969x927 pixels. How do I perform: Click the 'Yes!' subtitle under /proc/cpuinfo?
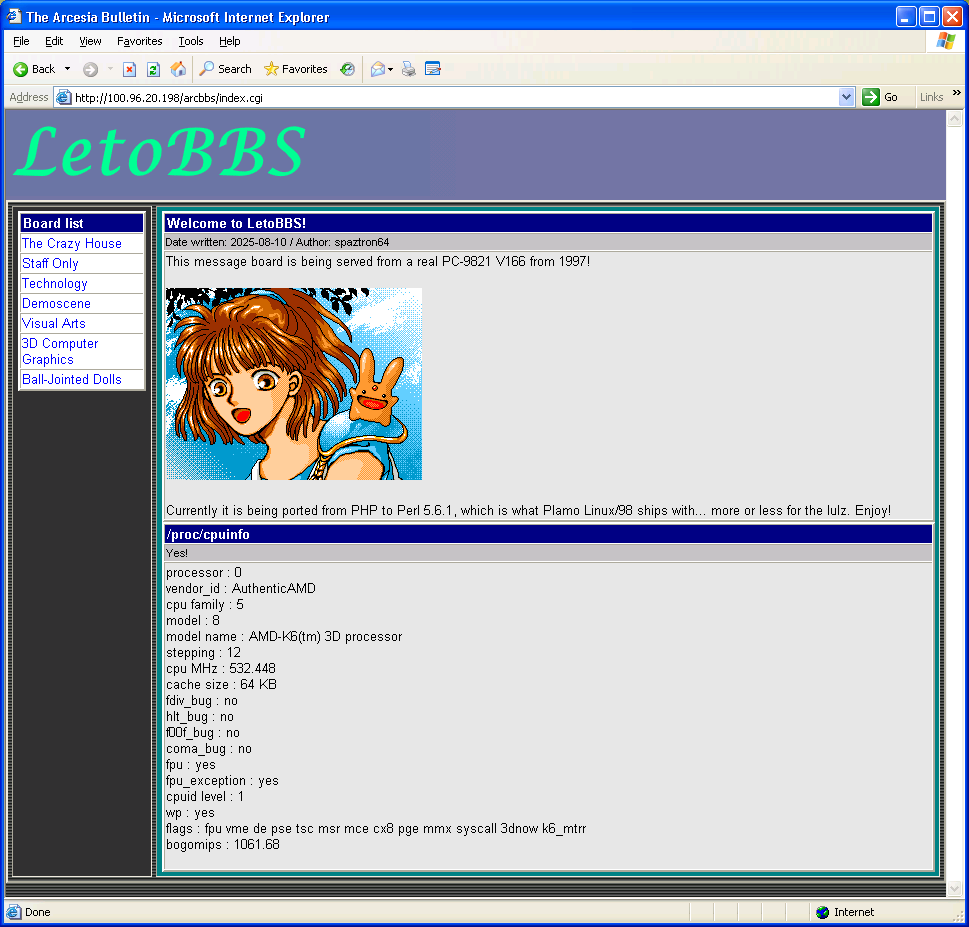click(177, 553)
